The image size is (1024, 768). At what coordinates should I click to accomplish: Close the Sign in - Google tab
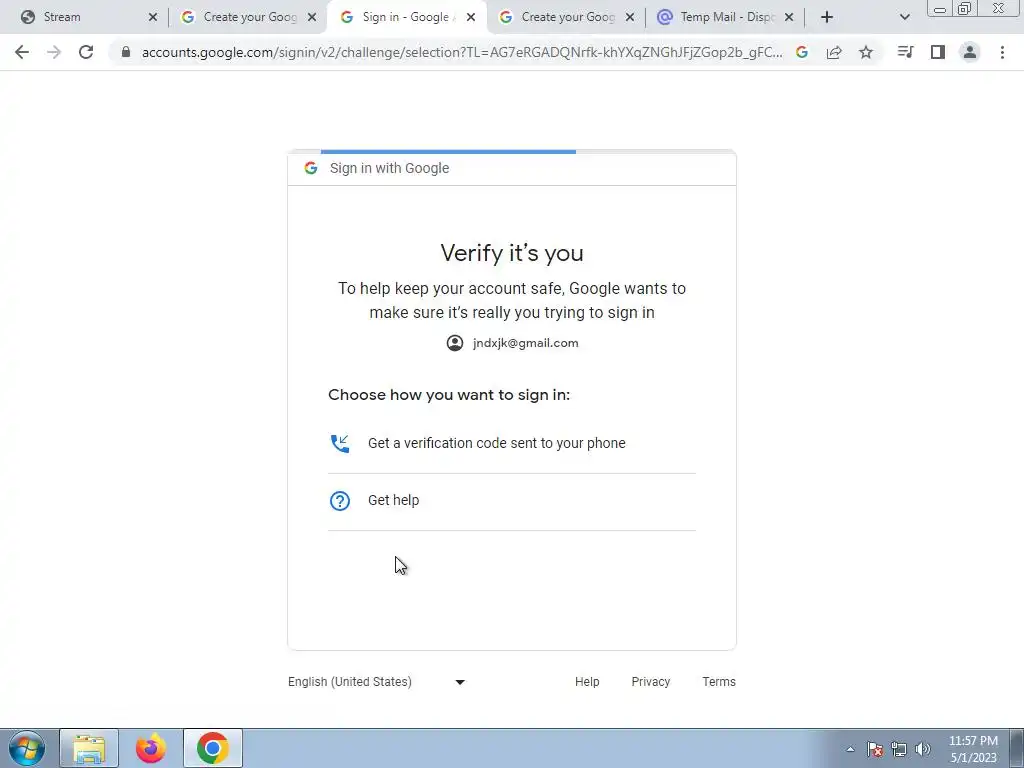point(471,17)
